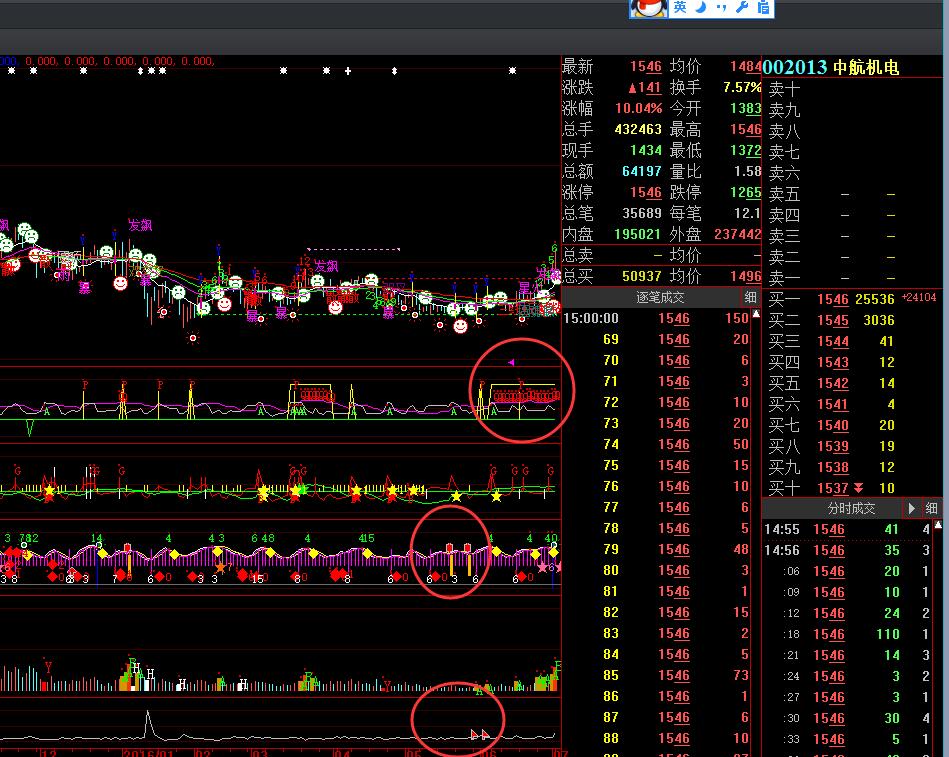The image size is (949, 757).
Task: Click the 今开 value 1383
Action: pos(746,109)
